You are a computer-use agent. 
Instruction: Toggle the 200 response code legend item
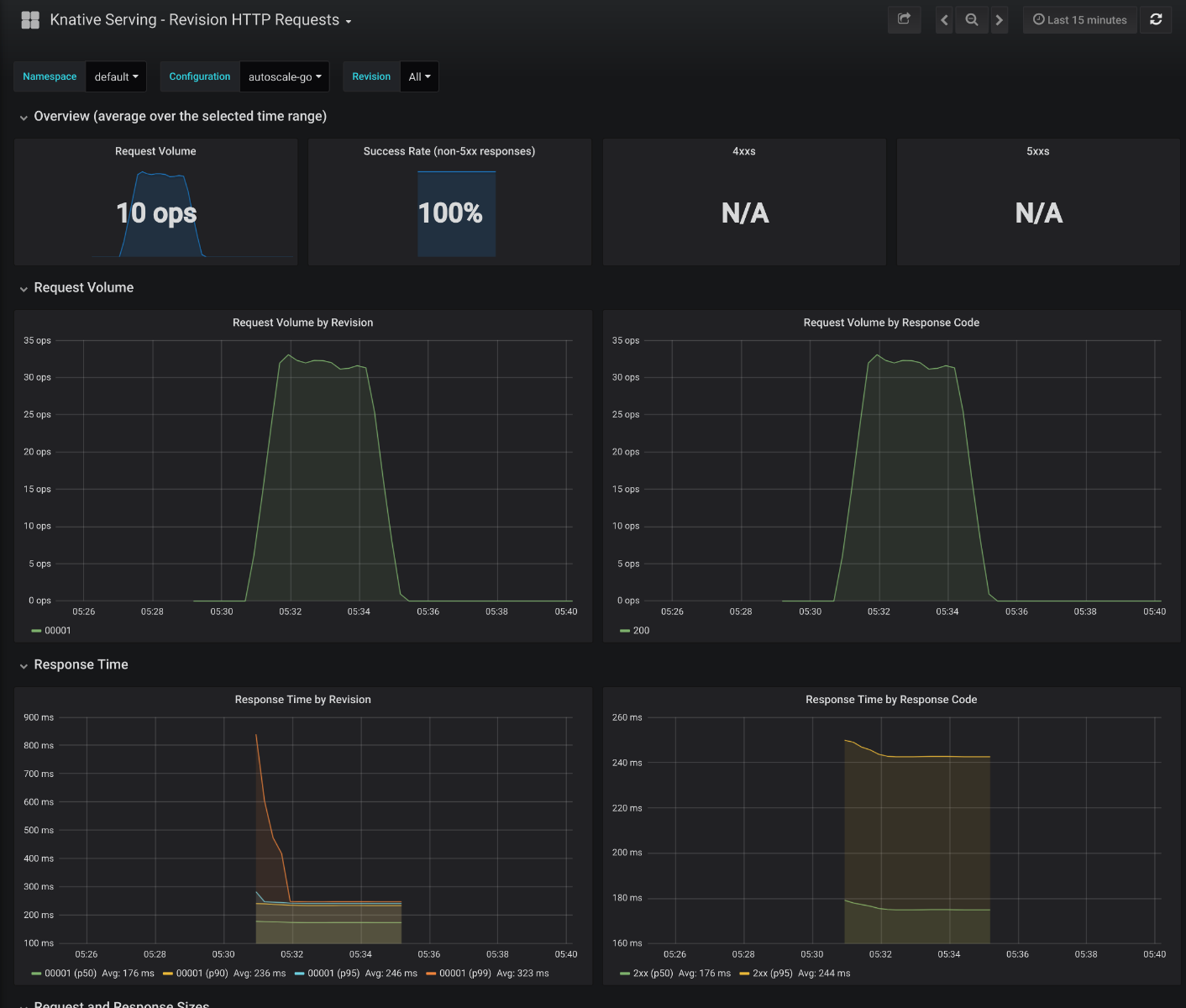click(x=641, y=630)
